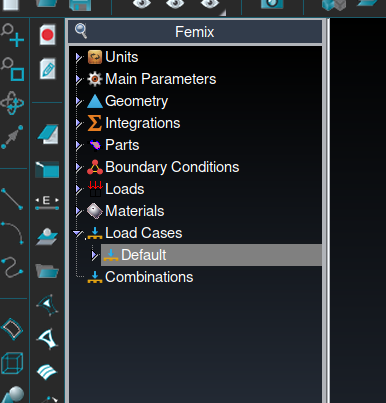Activate the Rotate Trackball tool
386x403 pixels.
[x=12, y=103]
